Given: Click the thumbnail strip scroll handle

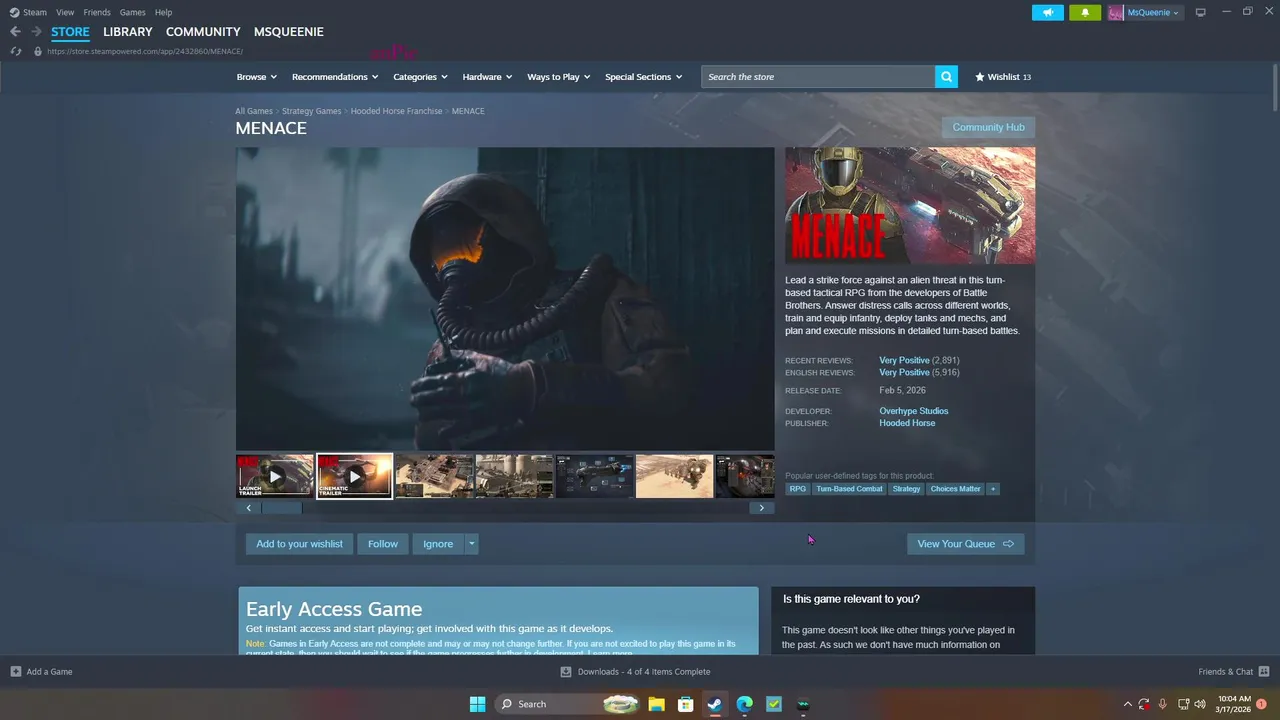Looking at the screenshot, I should 281,508.
